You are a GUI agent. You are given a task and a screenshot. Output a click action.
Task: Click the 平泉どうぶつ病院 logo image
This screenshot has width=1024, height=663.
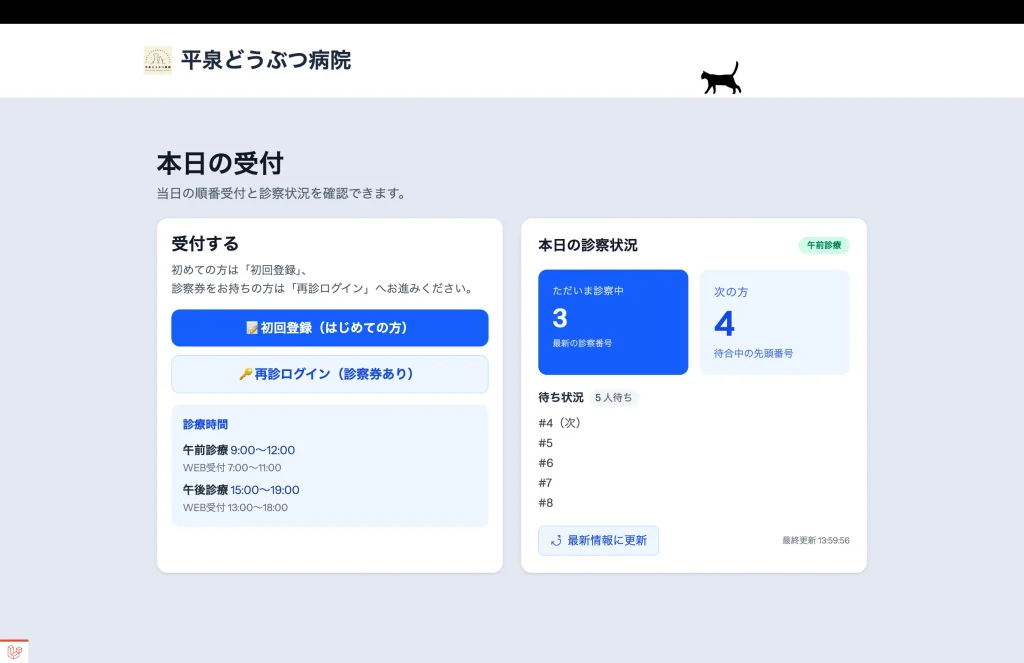(x=158, y=60)
